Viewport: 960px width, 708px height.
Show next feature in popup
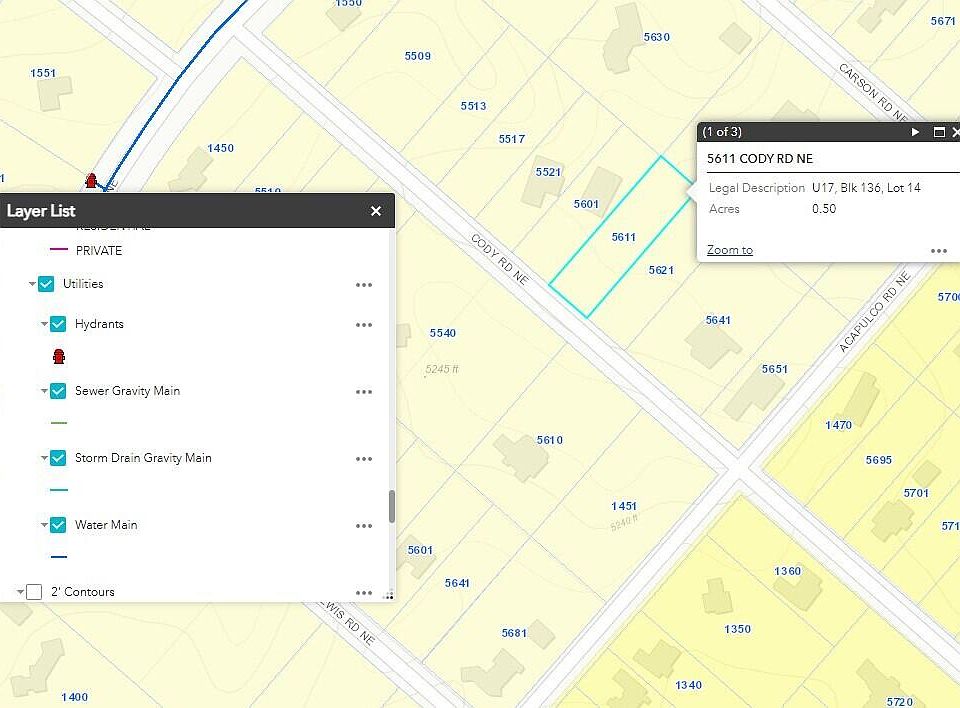915,132
